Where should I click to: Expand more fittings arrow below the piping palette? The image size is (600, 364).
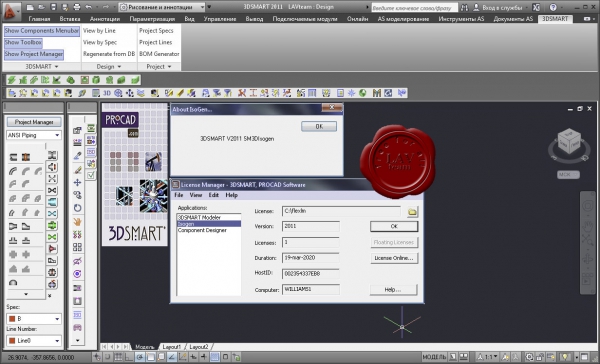tap(26, 294)
